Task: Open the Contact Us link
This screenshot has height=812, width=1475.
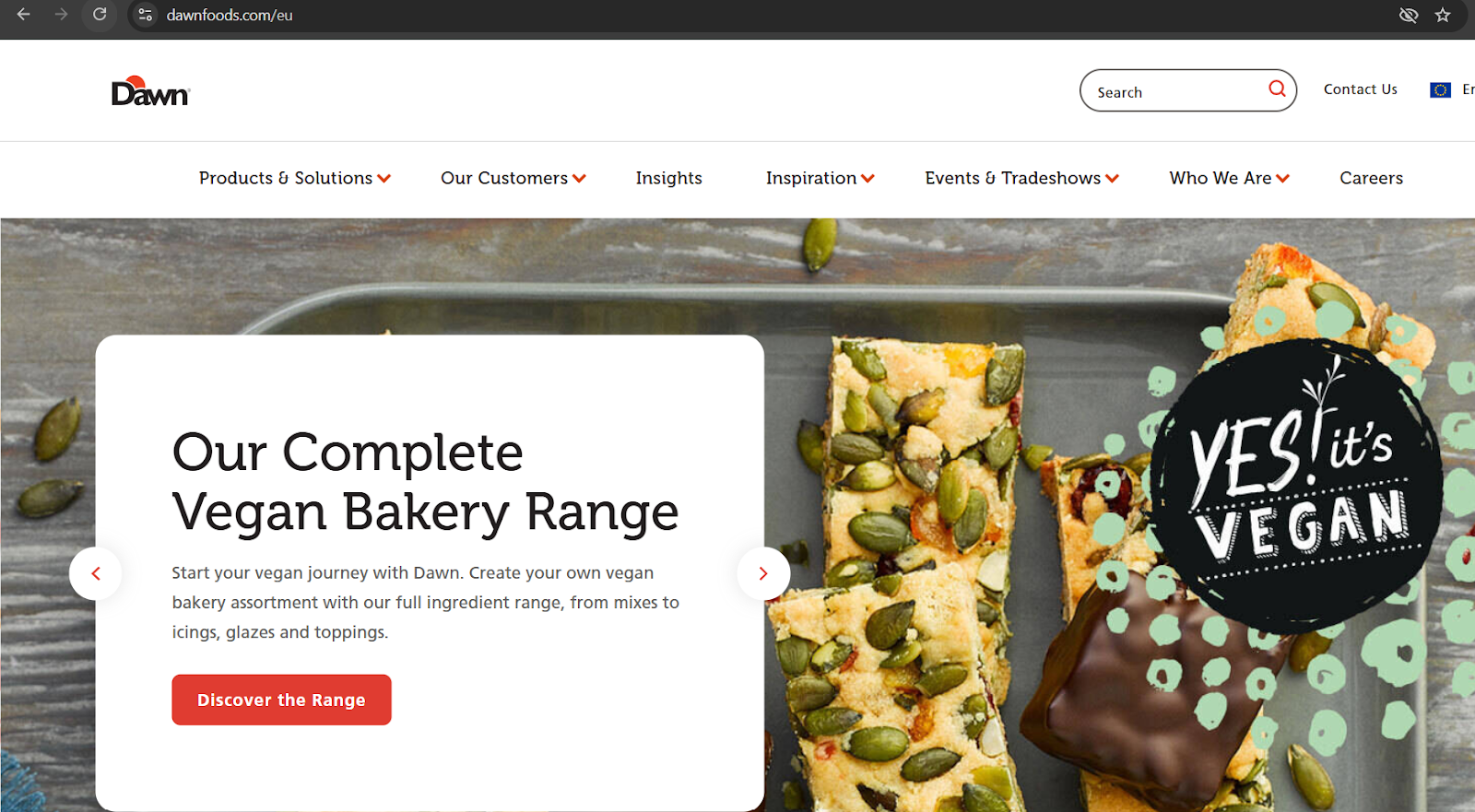Action: (x=1361, y=89)
